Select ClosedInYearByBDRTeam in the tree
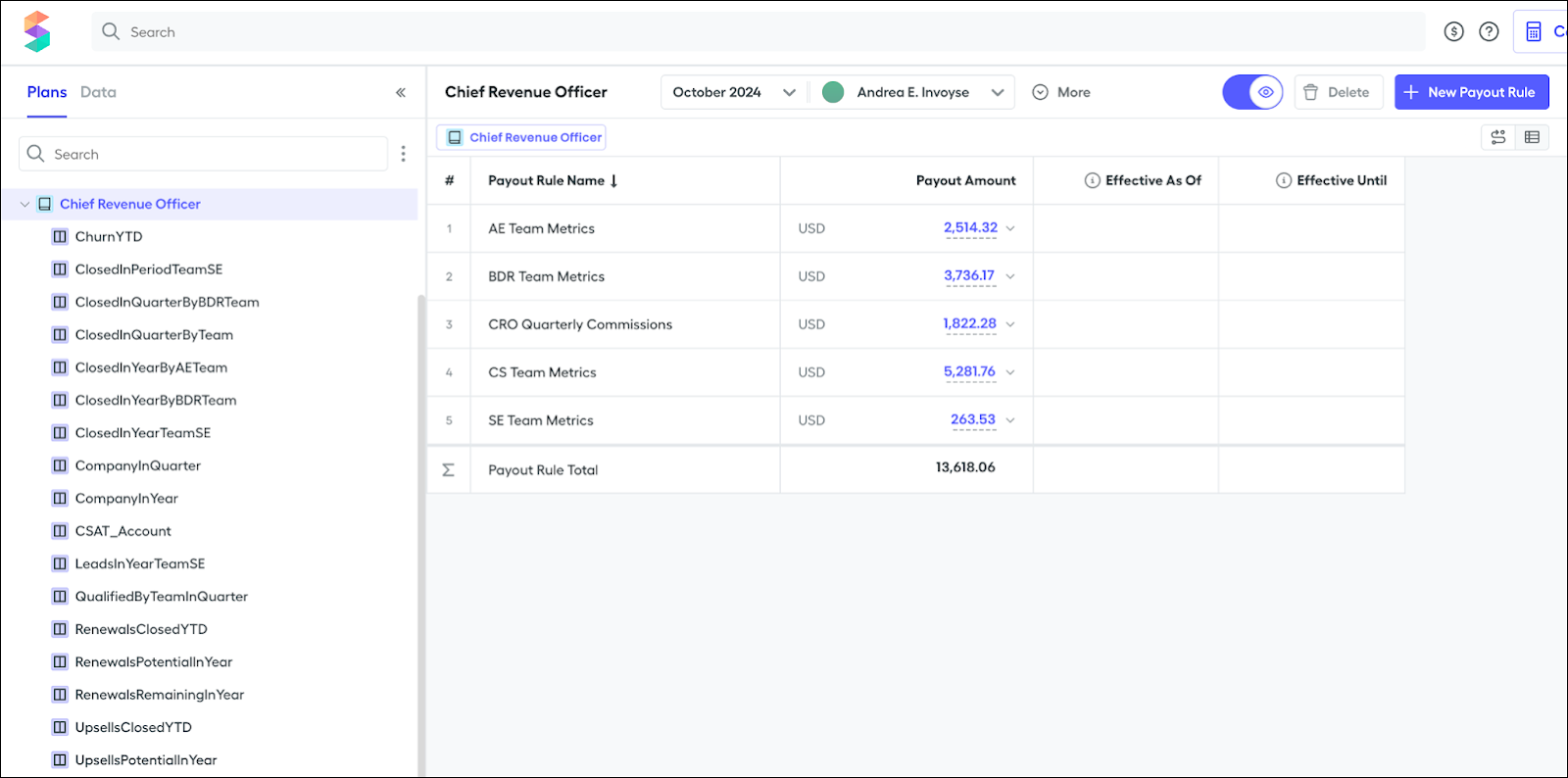 [x=156, y=400]
